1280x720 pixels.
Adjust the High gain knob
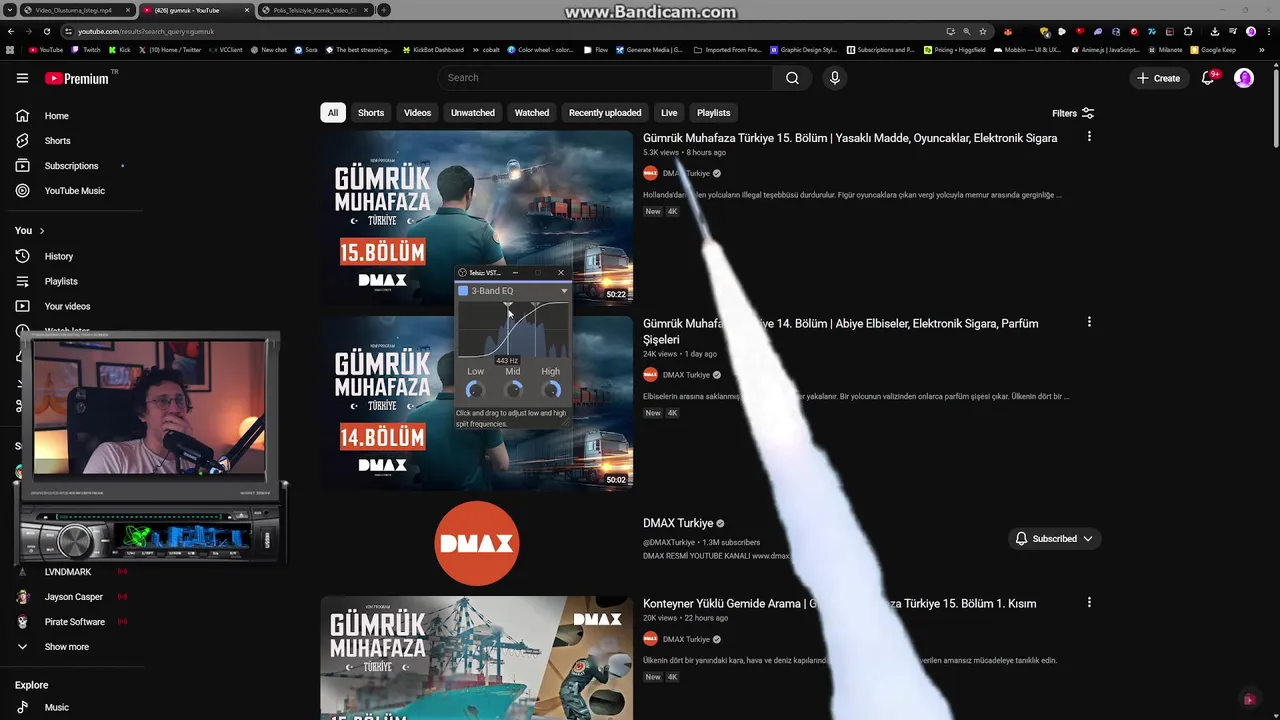point(551,390)
